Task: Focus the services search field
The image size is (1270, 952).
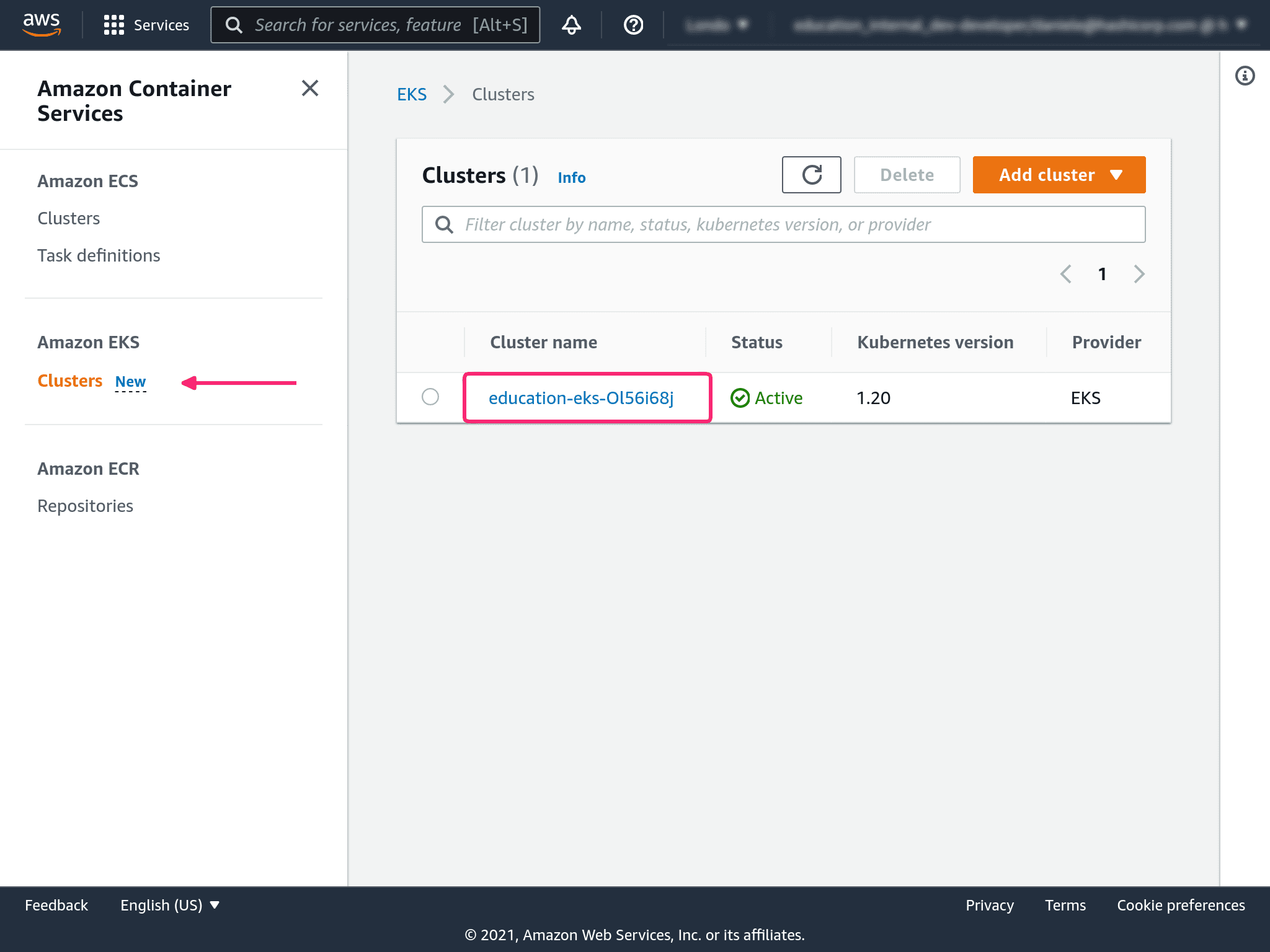Action: [375, 25]
